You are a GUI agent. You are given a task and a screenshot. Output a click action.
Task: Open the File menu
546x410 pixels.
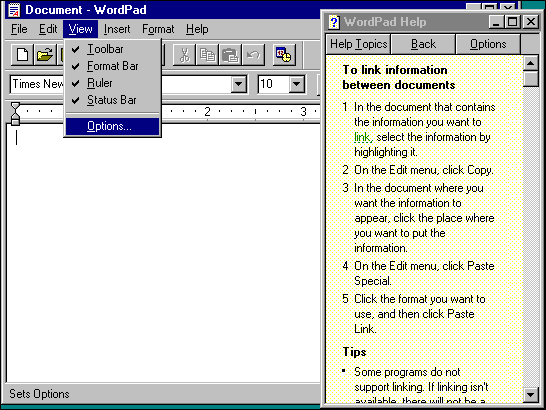point(19,29)
